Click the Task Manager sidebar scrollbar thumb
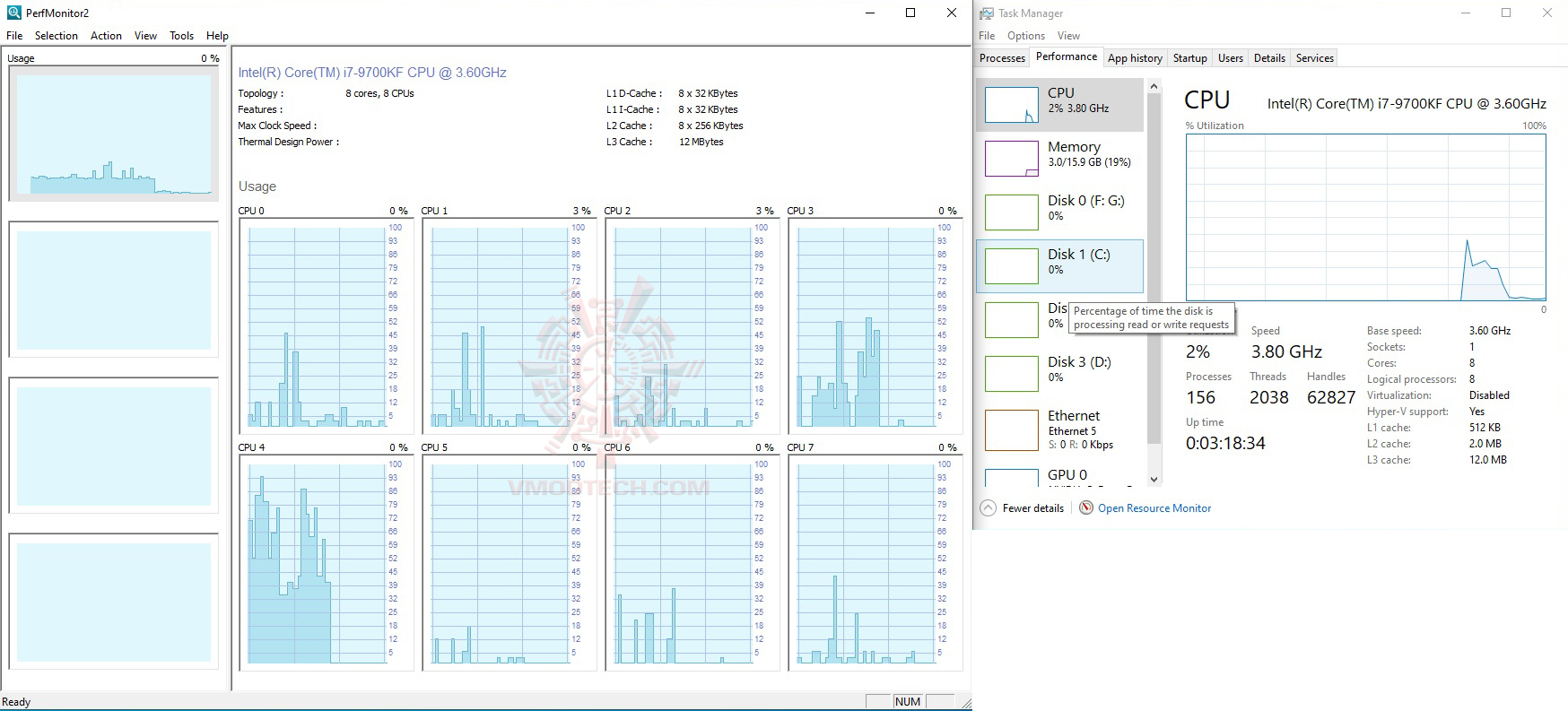The width and height of the screenshot is (1568, 711). tap(1154, 269)
